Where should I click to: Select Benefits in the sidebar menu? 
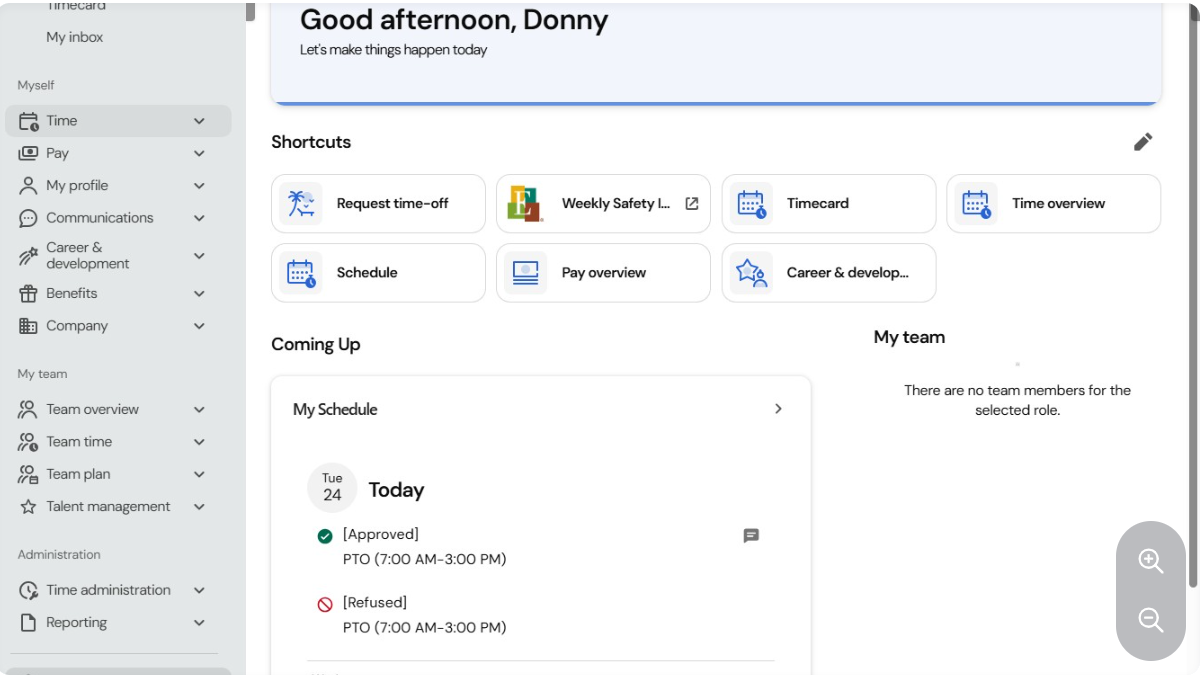tap(118, 294)
